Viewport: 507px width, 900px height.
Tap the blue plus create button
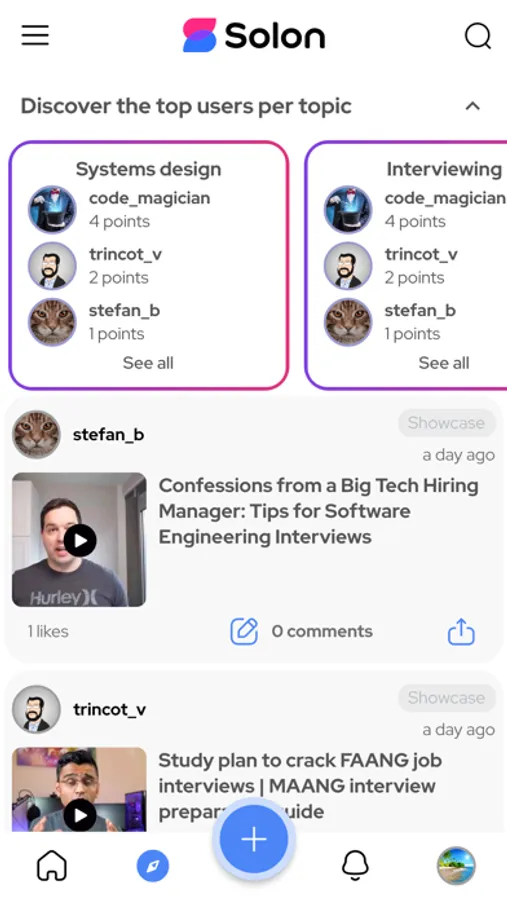(254, 840)
